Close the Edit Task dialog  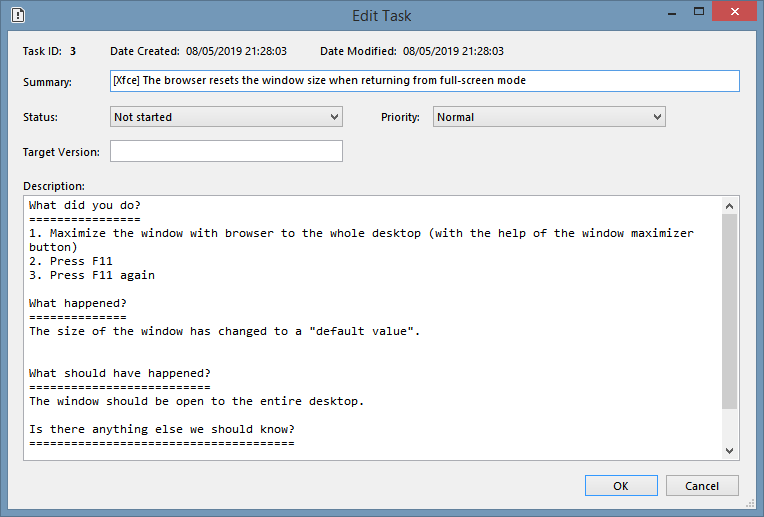click(735, 12)
